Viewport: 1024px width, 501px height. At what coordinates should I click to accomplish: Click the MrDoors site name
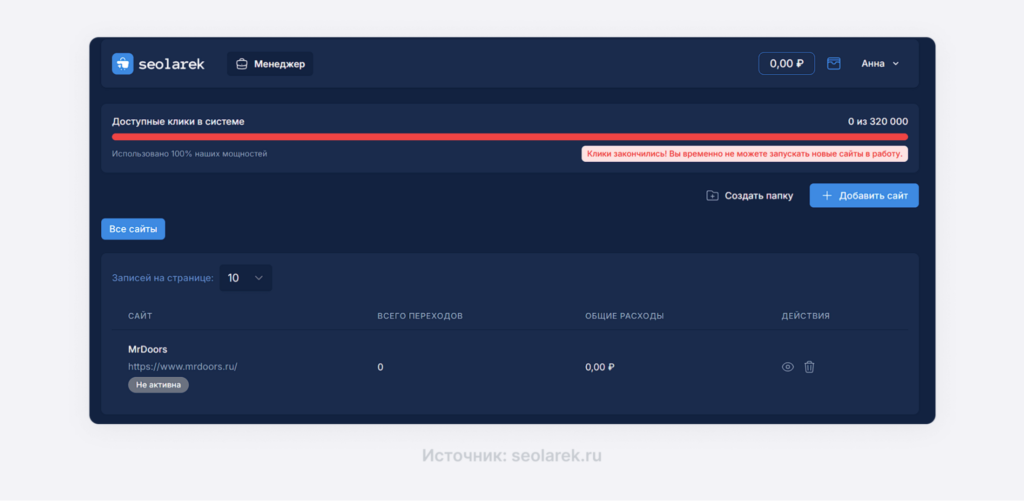pos(148,349)
